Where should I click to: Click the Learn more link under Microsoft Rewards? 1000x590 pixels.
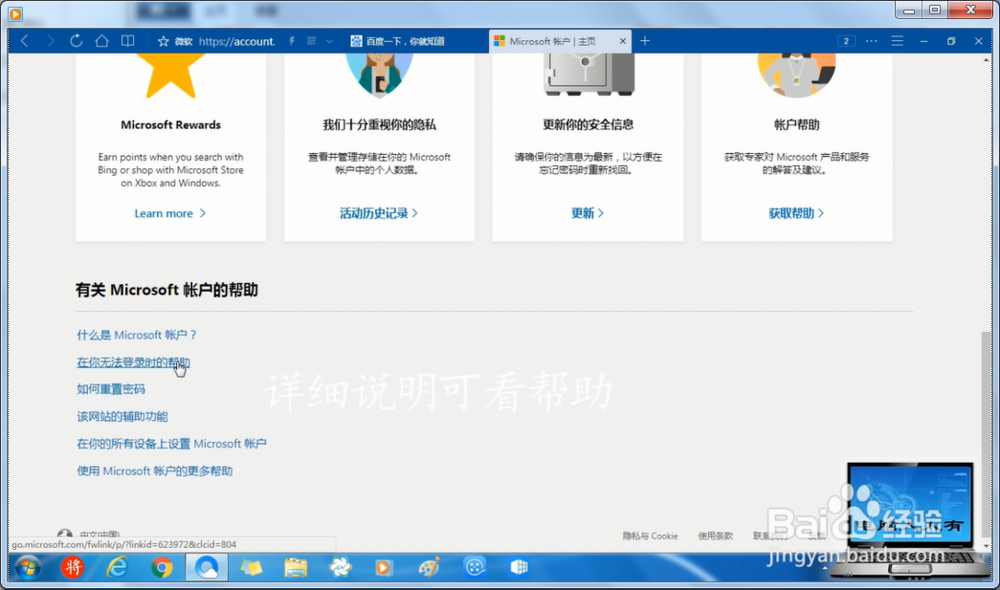pos(164,213)
